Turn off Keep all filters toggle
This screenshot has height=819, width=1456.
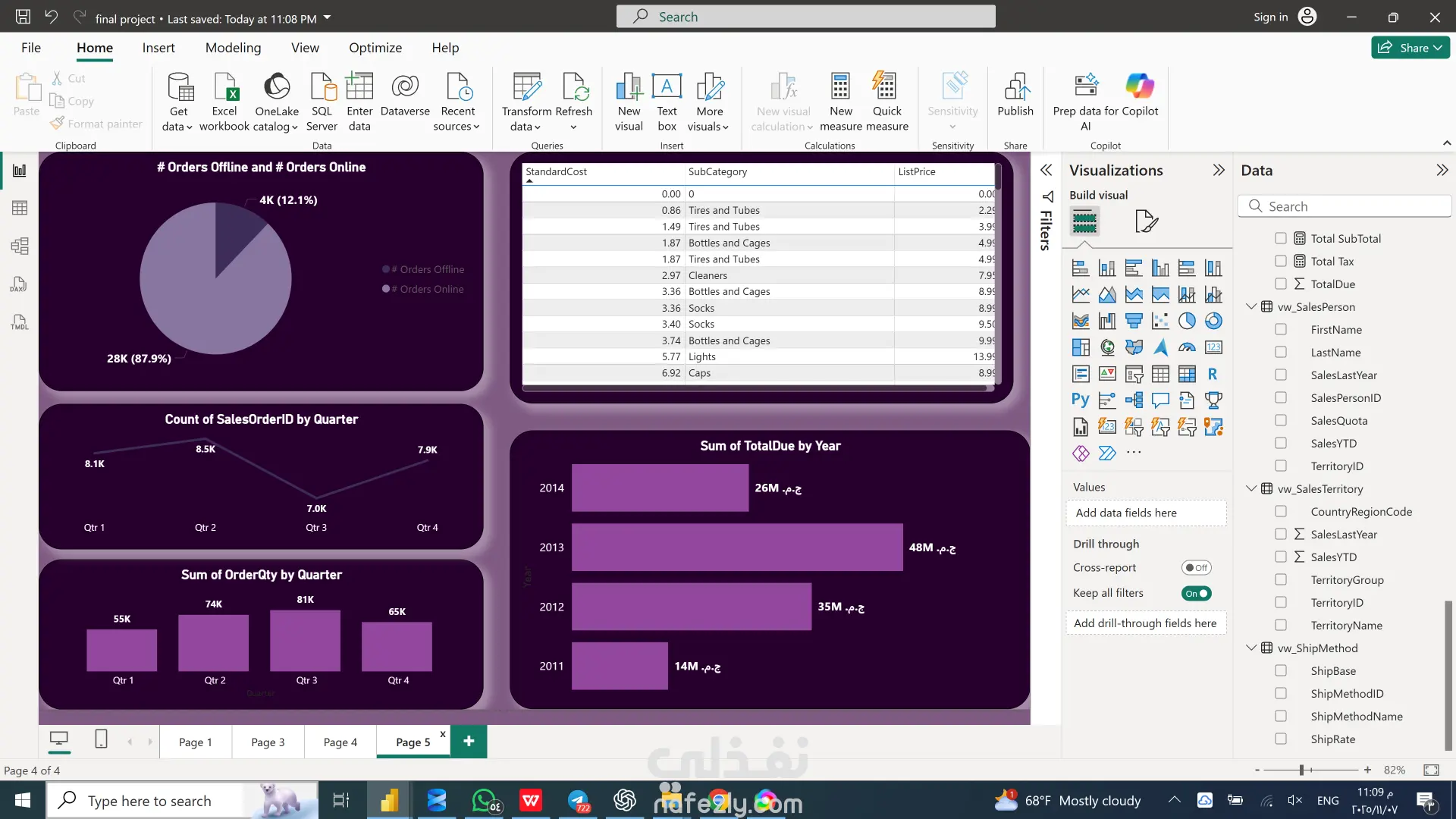[x=1196, y=594]
